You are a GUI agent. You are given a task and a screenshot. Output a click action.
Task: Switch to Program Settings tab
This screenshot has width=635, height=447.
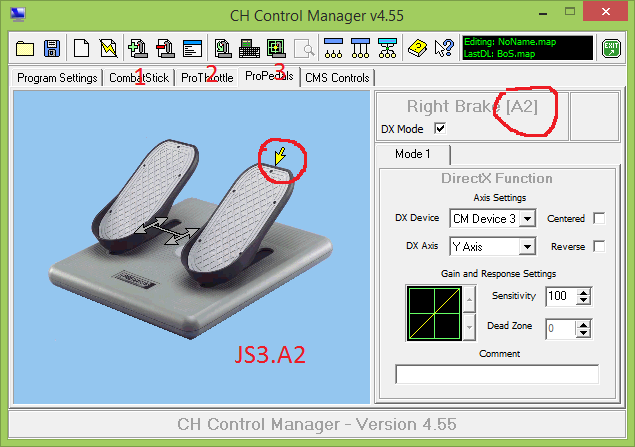point(57,78)
